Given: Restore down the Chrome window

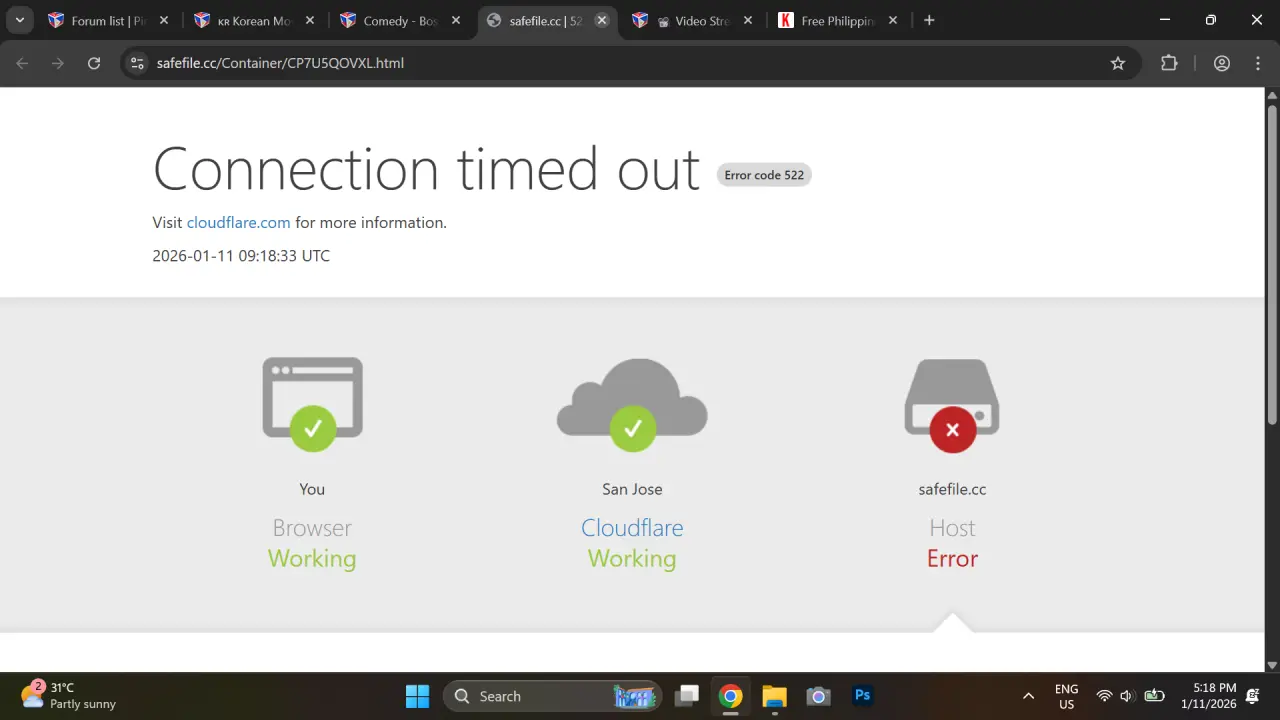Looking at the screenshot, I should click(1211, 20).
